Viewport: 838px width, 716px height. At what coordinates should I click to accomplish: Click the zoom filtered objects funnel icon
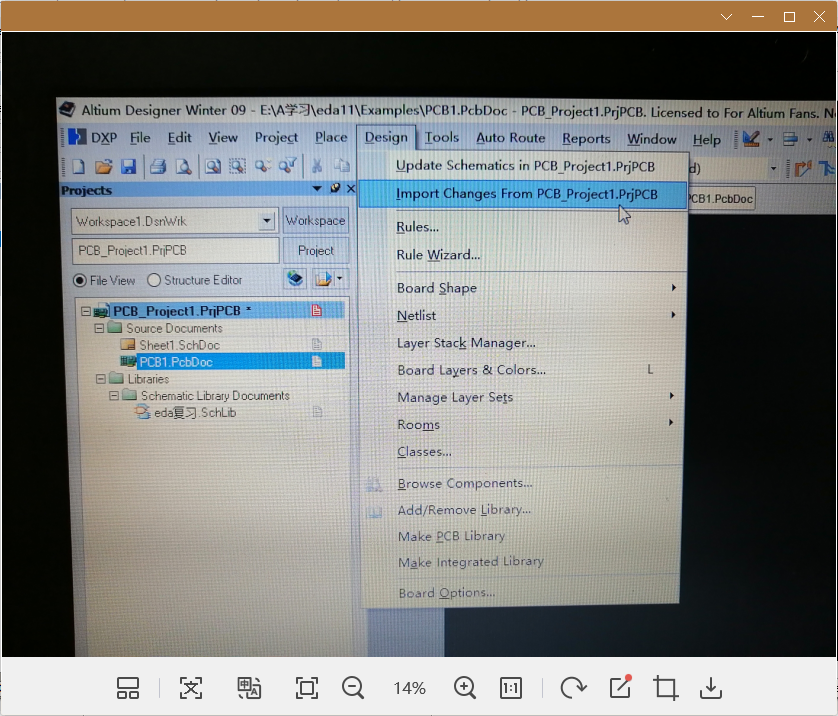click(288, 166)
